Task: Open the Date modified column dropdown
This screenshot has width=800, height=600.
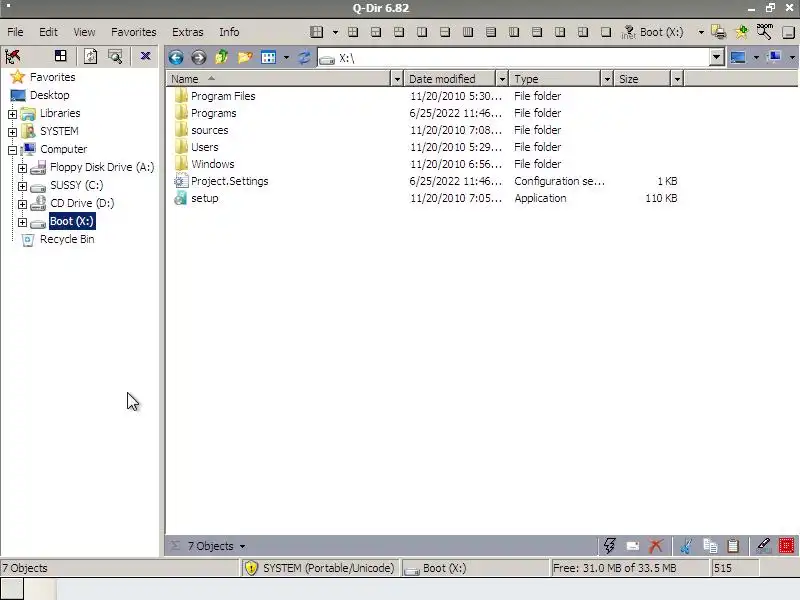Action: (x=502, y=79)
